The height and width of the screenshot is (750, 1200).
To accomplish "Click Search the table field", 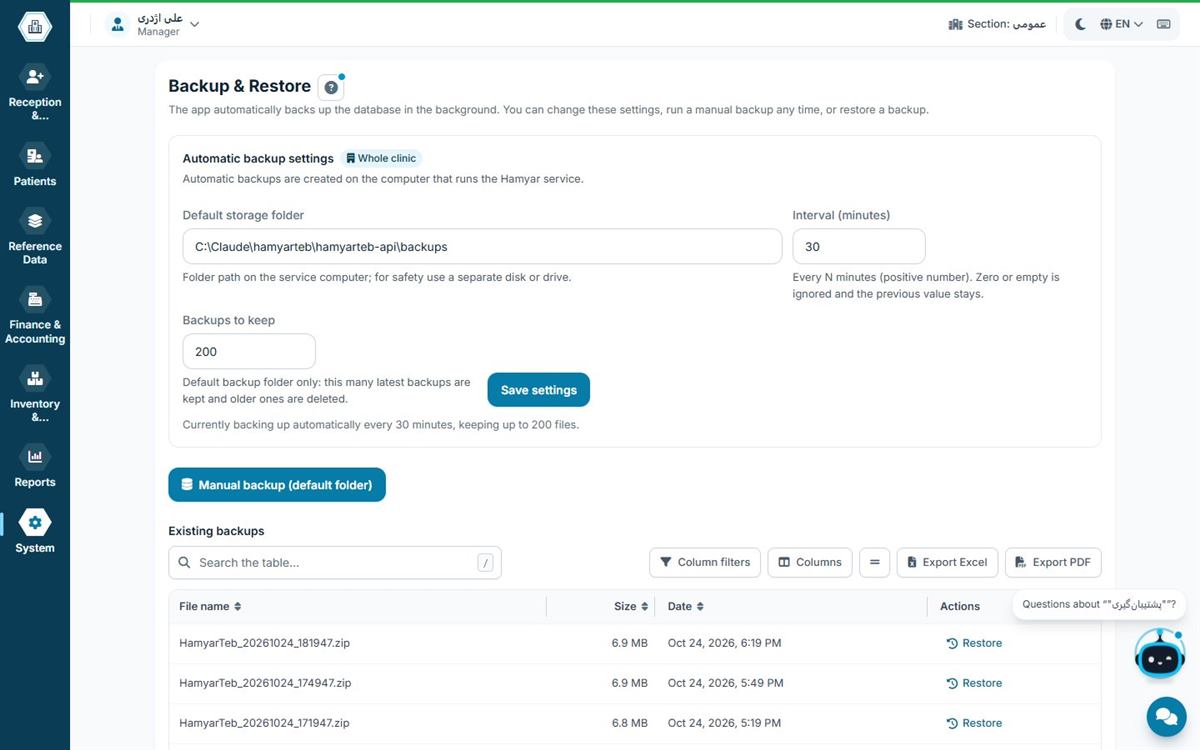I will pyautogui.click(x=335, y=563).
